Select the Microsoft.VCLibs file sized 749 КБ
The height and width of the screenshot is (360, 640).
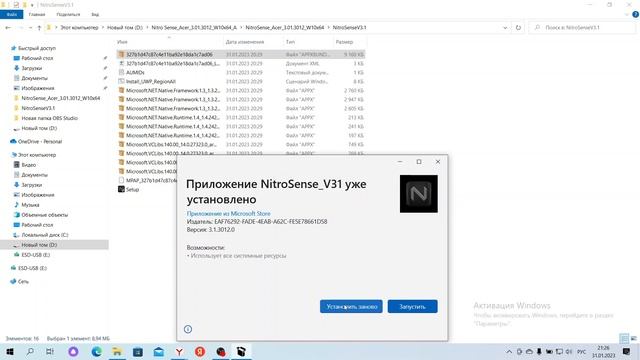[241, 144]
